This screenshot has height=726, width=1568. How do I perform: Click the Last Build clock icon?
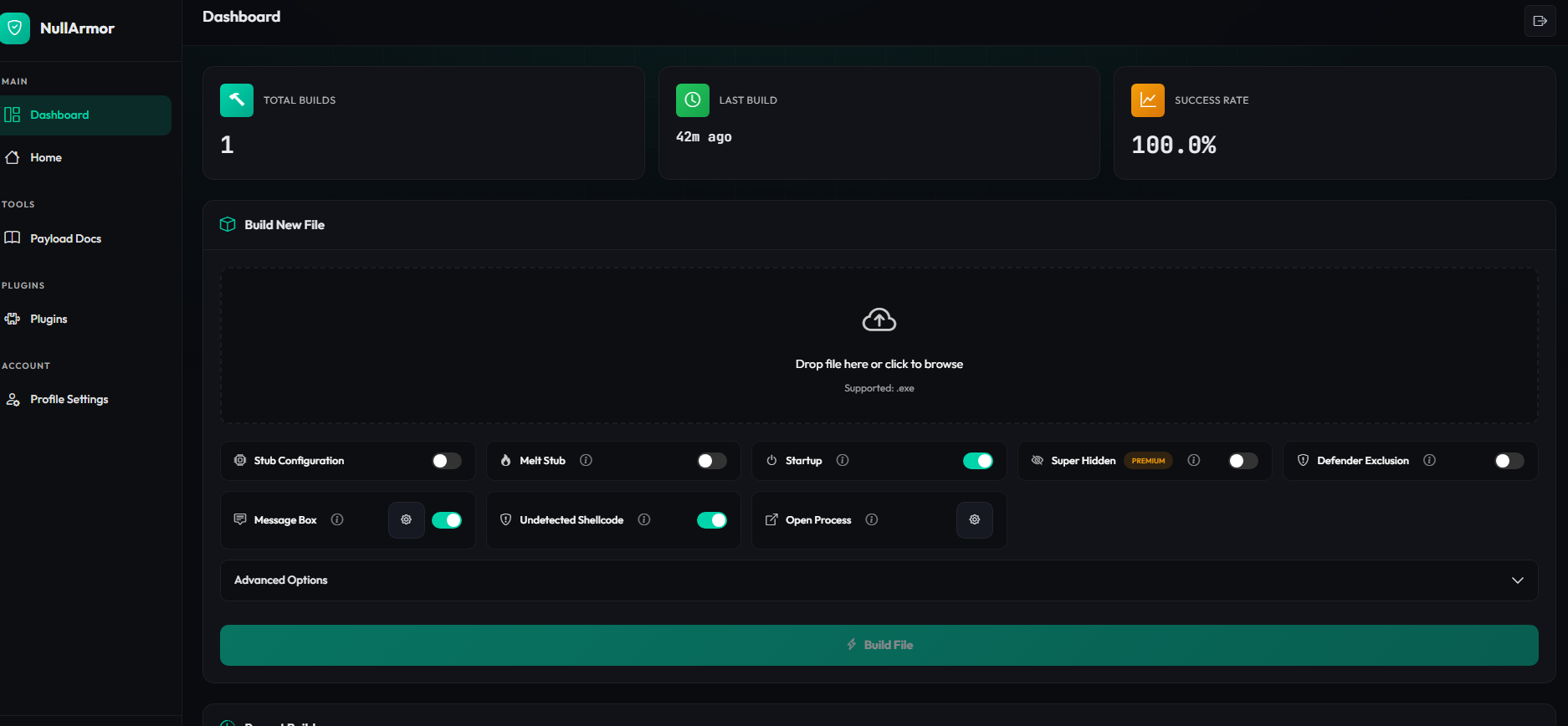pyautogui.click(x=693, y=100)
